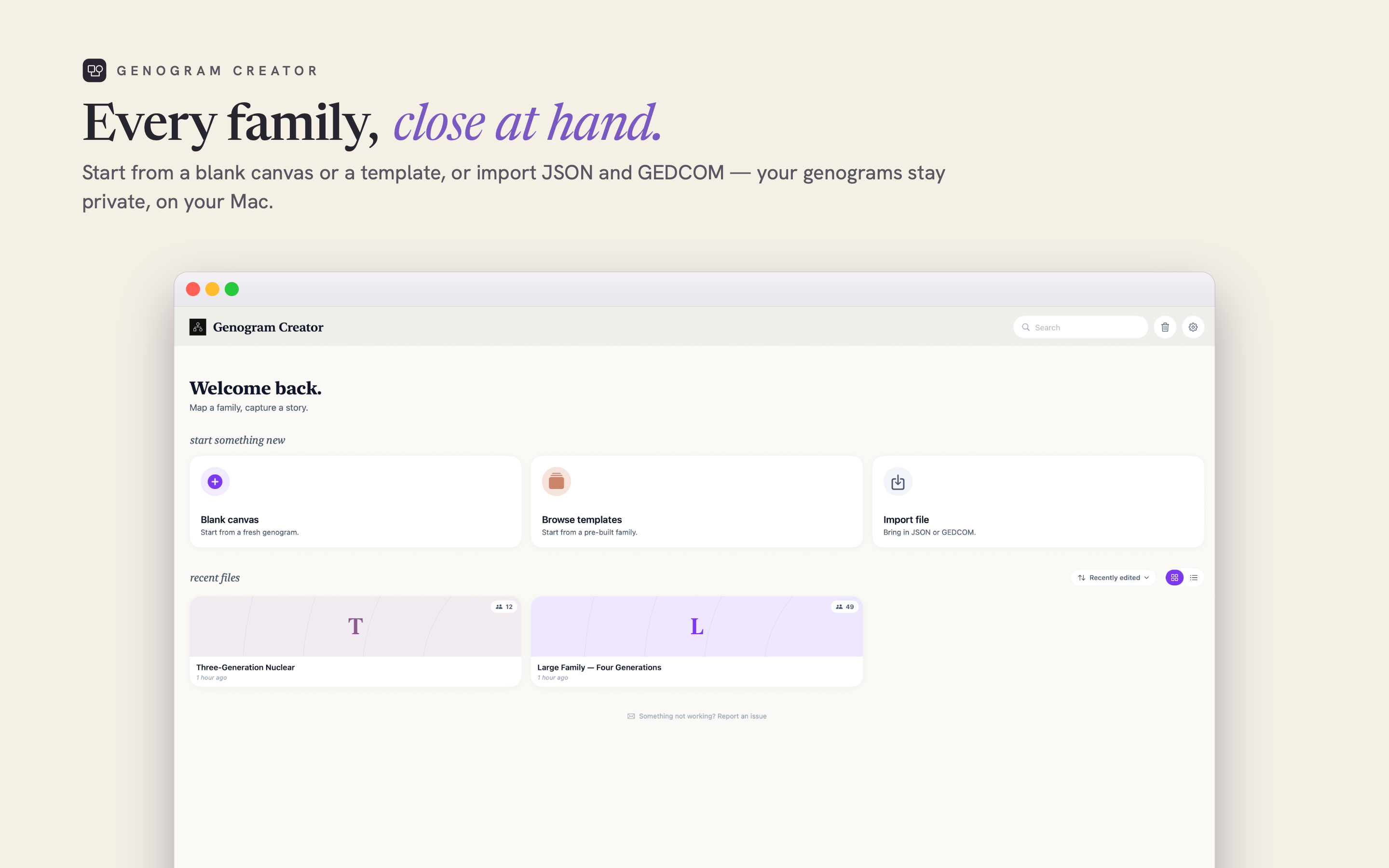Open the Three-Generation Nuclear file thumbnail
The height and width of the screenshot is (868, 1389).
(355, 626)
